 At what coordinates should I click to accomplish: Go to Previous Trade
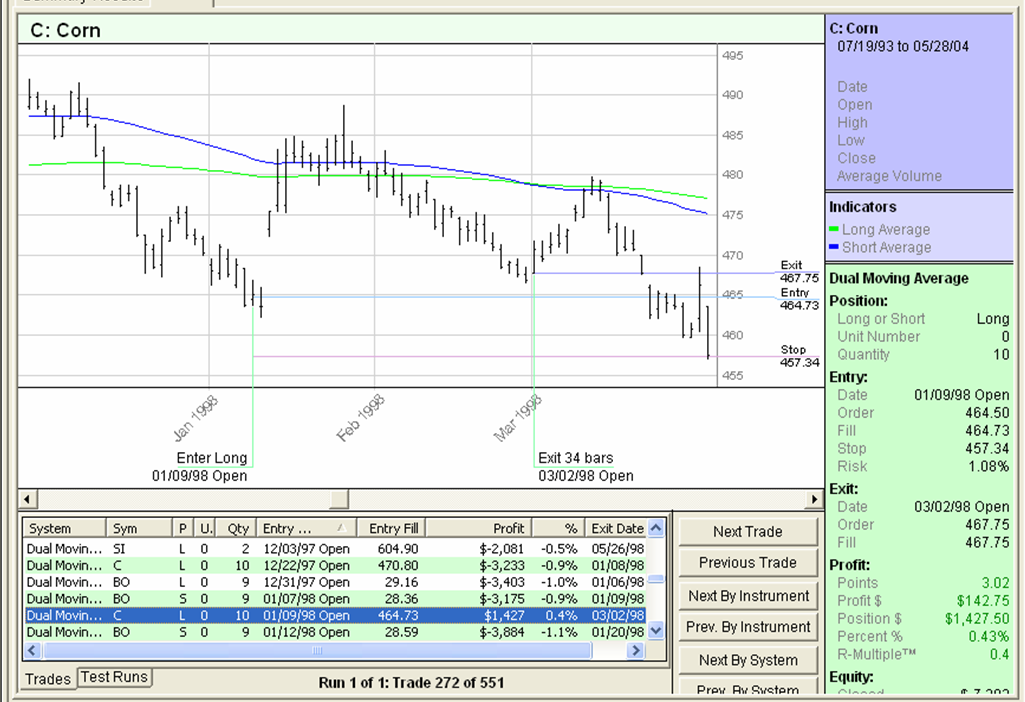[747, 563]
